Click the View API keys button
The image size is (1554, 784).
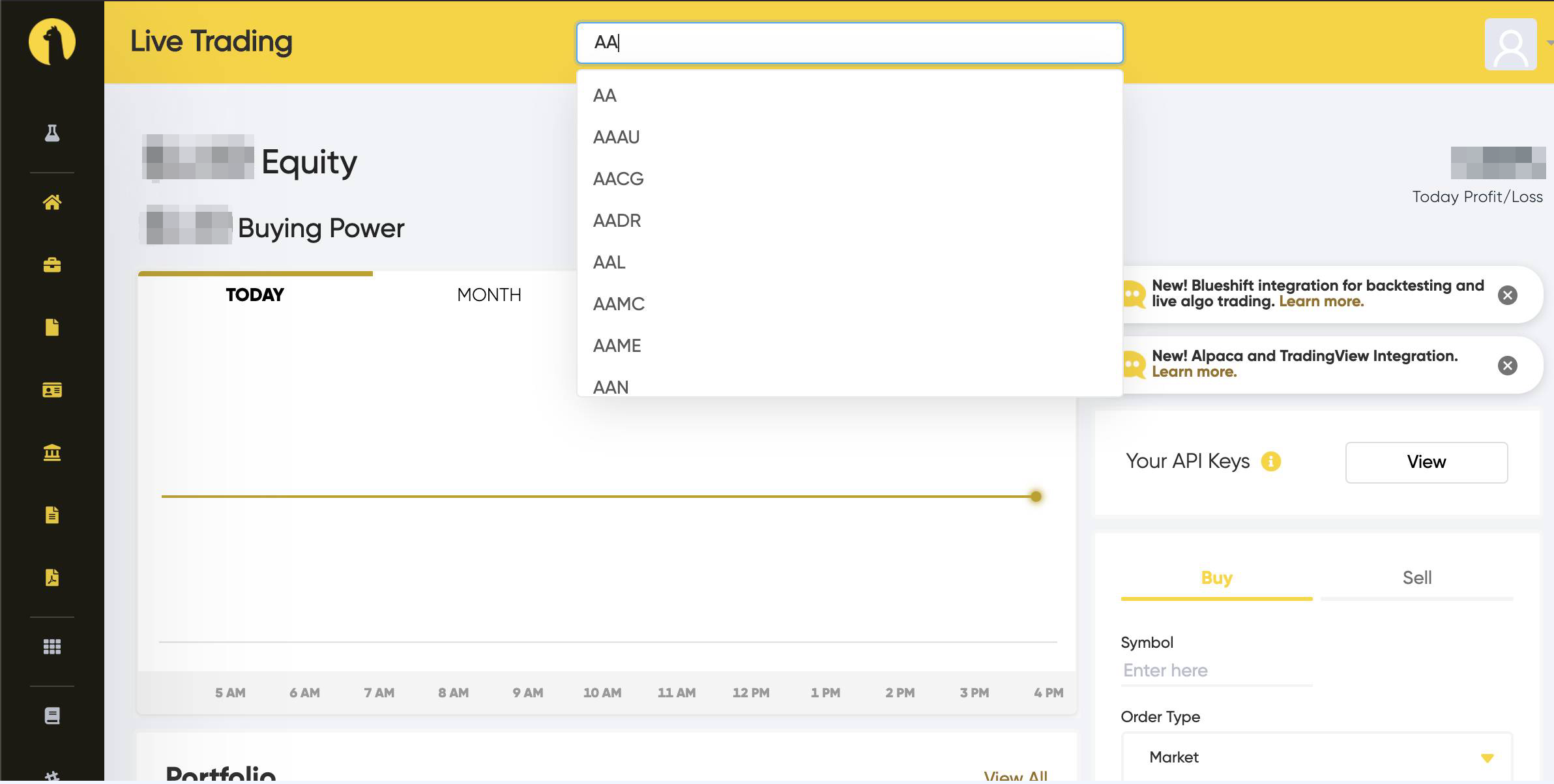pos(1426,462)
